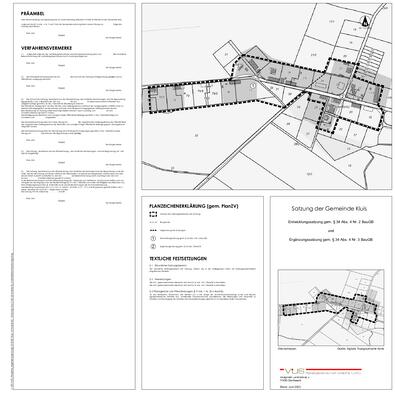Click the Ergänzungssatzung § 34 subtitle line
395x393 pixels.
pos(330,239)
